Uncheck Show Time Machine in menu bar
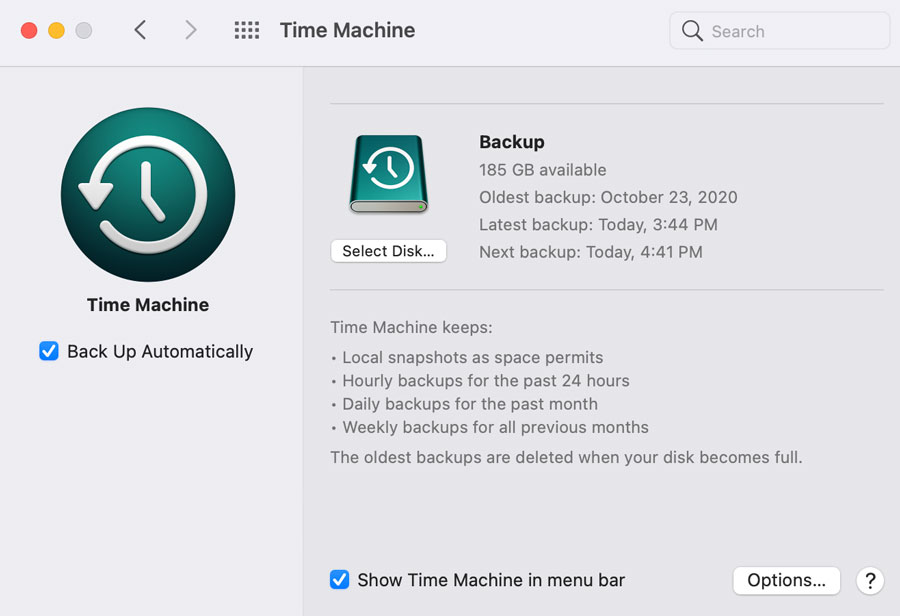This screenshot has width=900, height=616. pyautogui.click(x=339, y=579)
